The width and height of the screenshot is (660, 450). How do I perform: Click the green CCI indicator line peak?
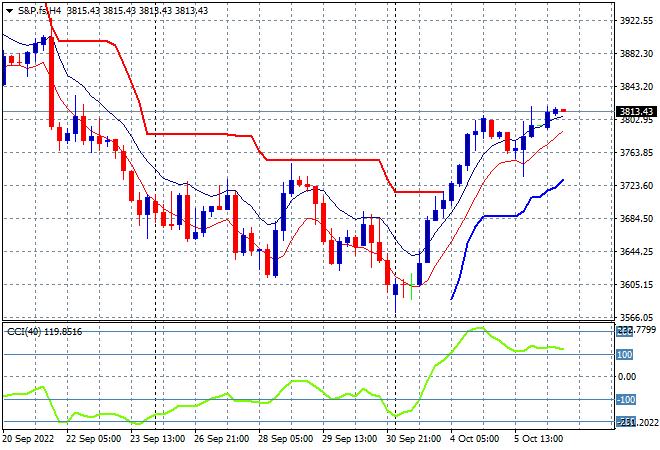pyautogui.click(x=479, y=328)
